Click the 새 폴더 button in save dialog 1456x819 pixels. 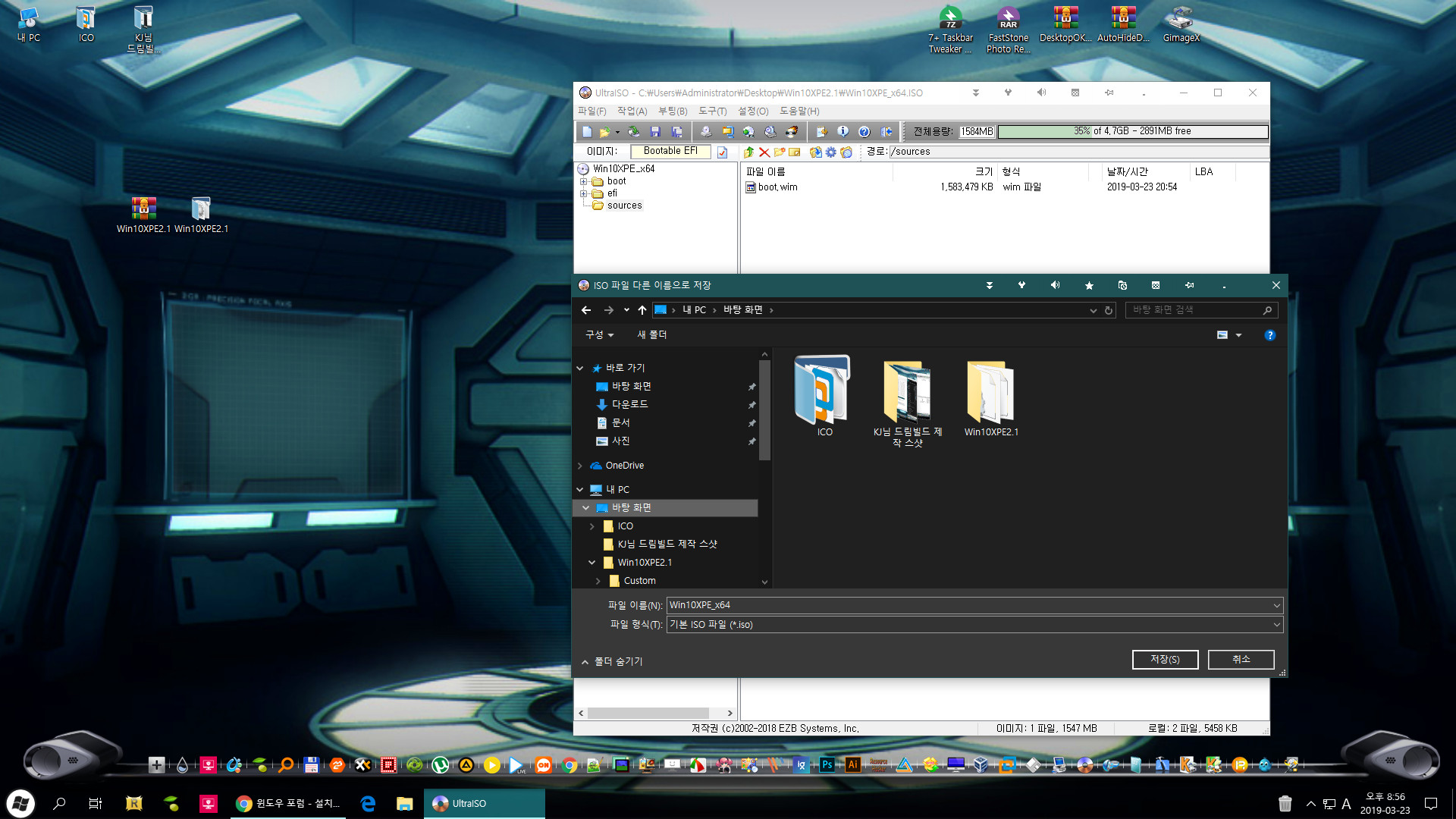click(x=651, y=334)
